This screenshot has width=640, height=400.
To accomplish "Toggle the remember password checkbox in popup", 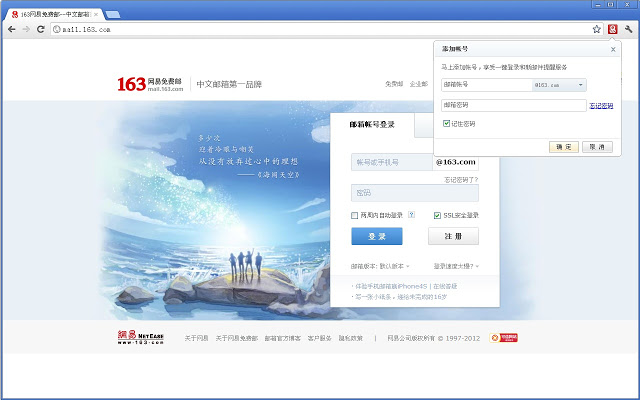I will [x=446, y=123].
